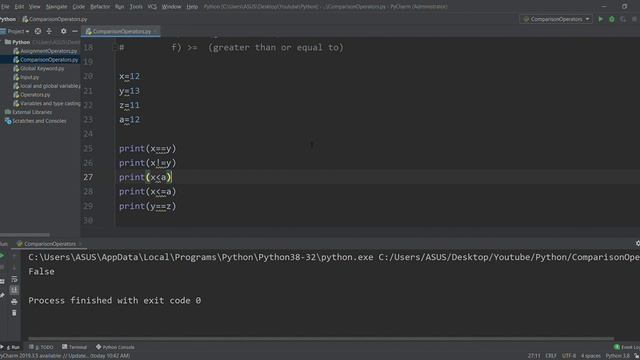
Task: Open local and global variable file
Action: [46, 86]
